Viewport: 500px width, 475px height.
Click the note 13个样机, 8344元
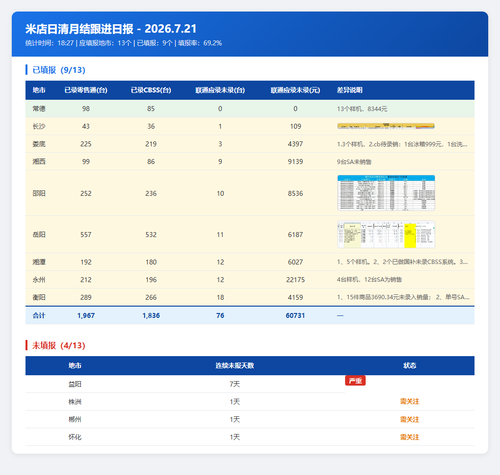[362, 109]
